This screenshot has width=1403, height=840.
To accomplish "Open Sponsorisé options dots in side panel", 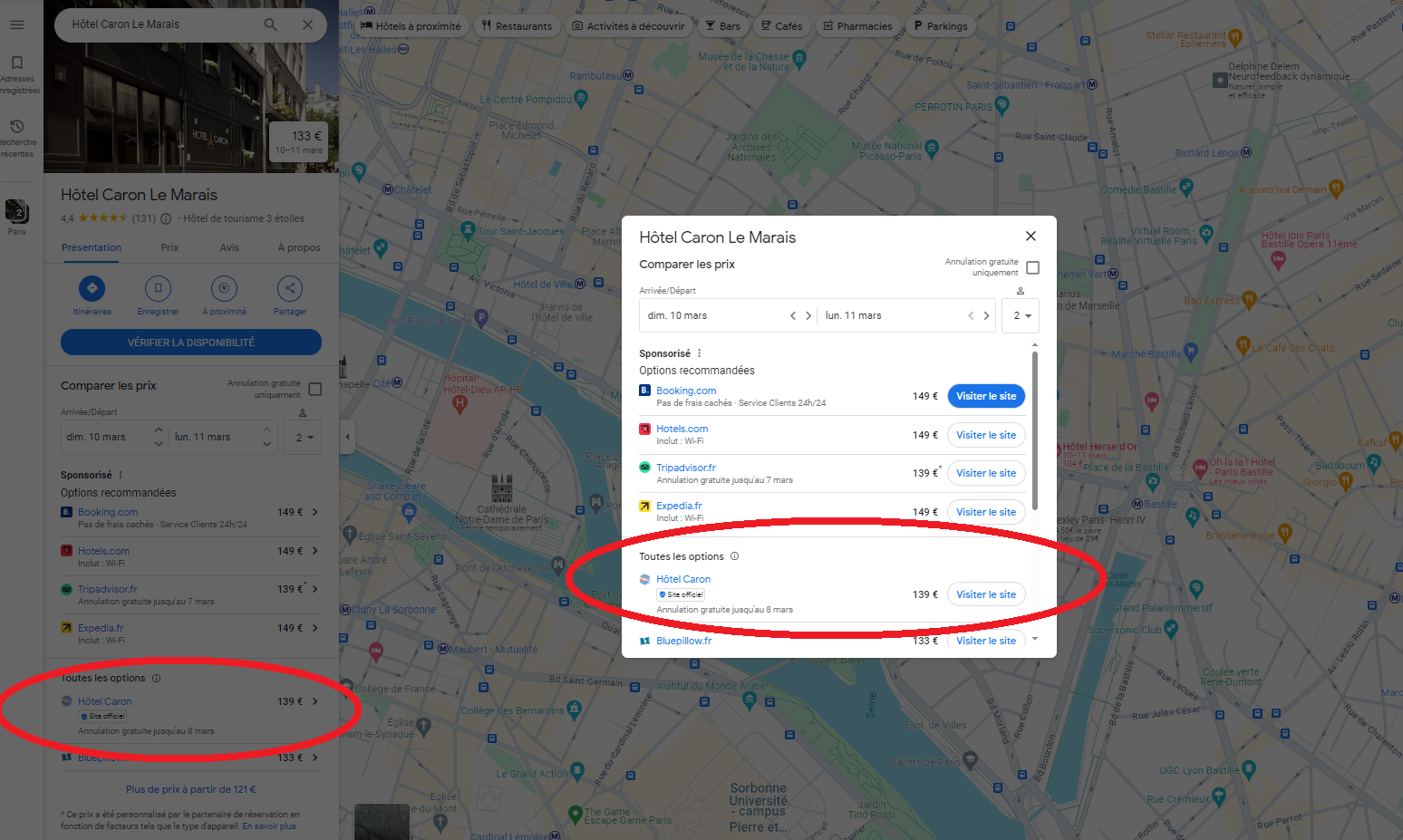I will [x=121, y=475].
